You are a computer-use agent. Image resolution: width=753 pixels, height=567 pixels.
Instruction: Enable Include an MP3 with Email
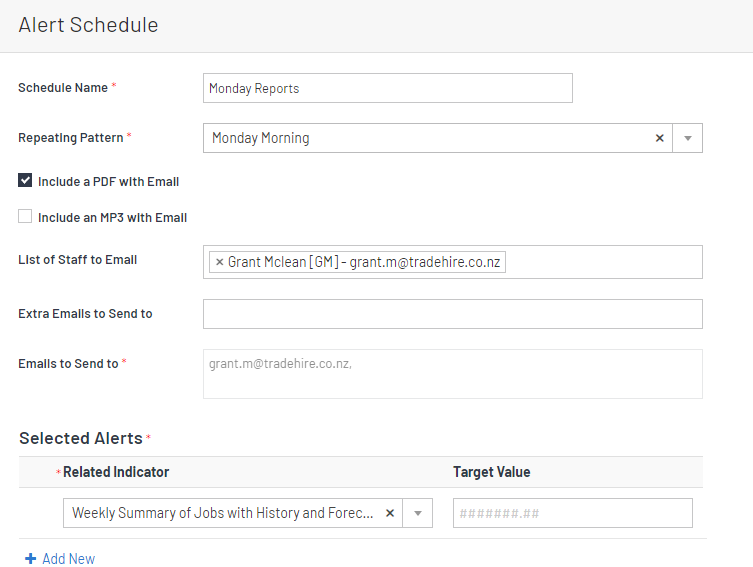25,216
